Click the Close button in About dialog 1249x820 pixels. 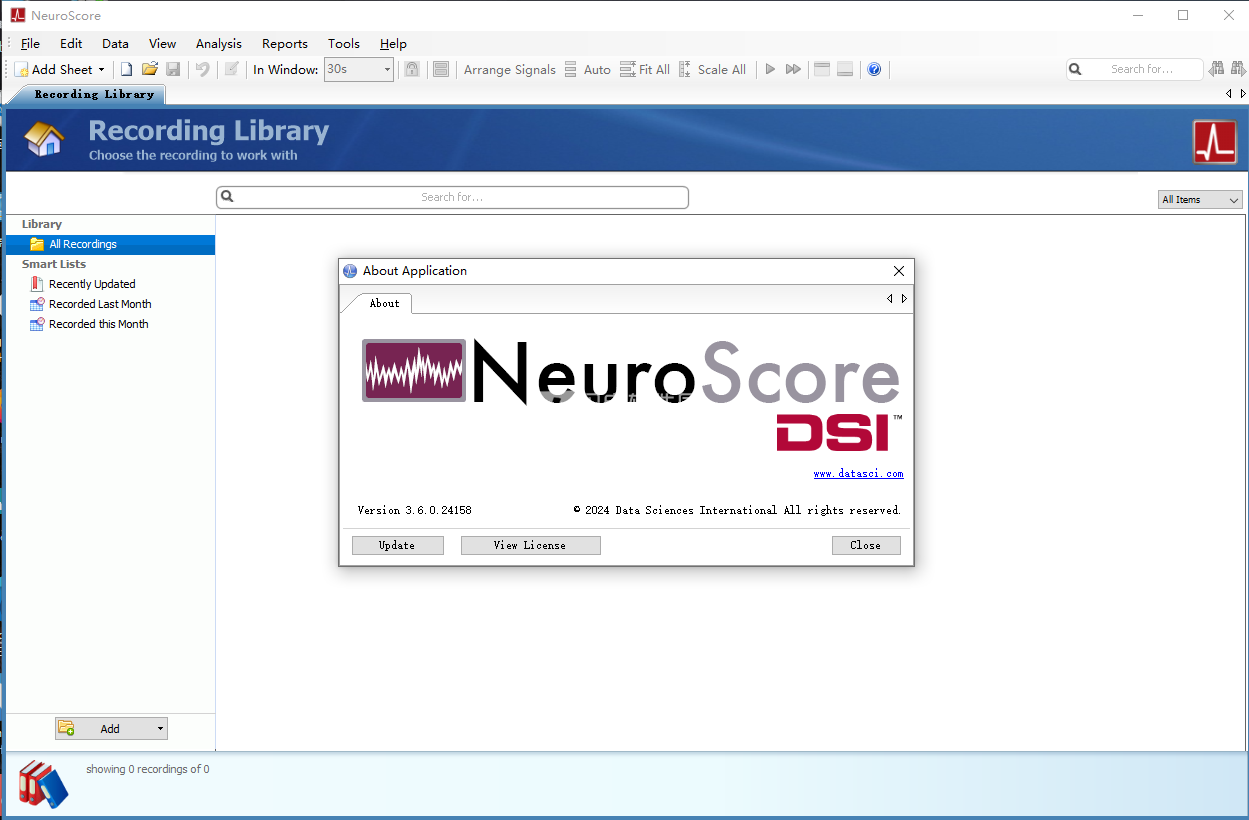pos(866,545)
